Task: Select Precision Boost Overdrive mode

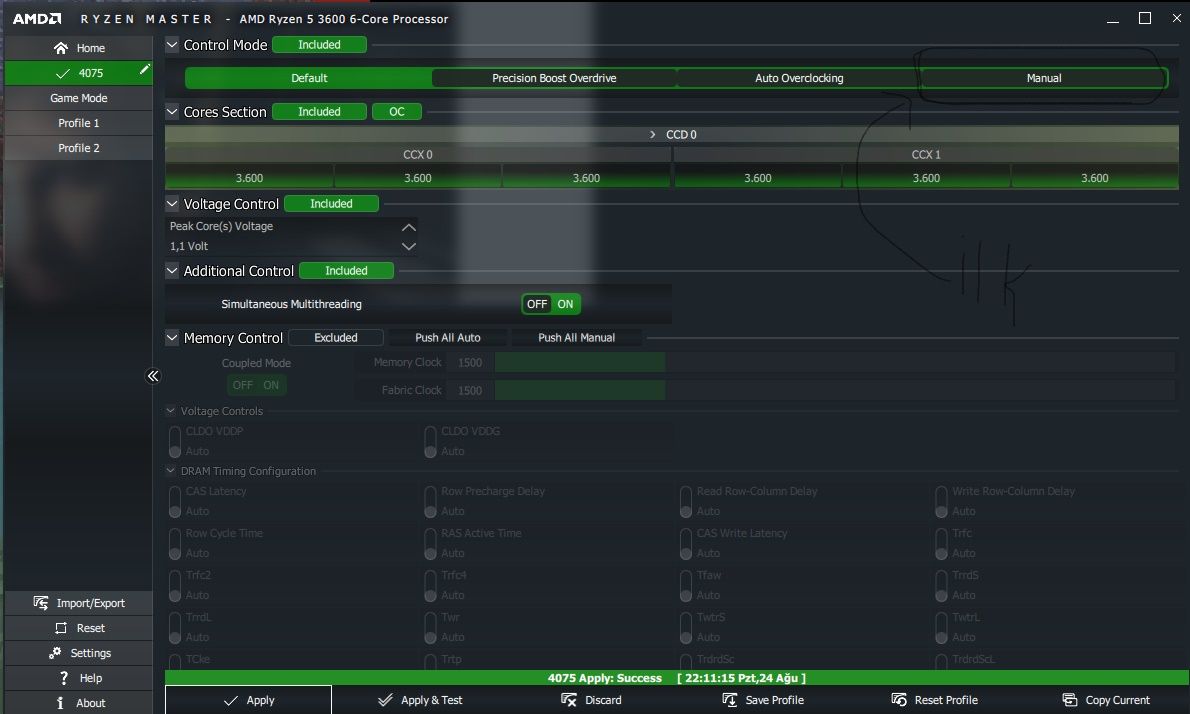Action: click(554, 78)
